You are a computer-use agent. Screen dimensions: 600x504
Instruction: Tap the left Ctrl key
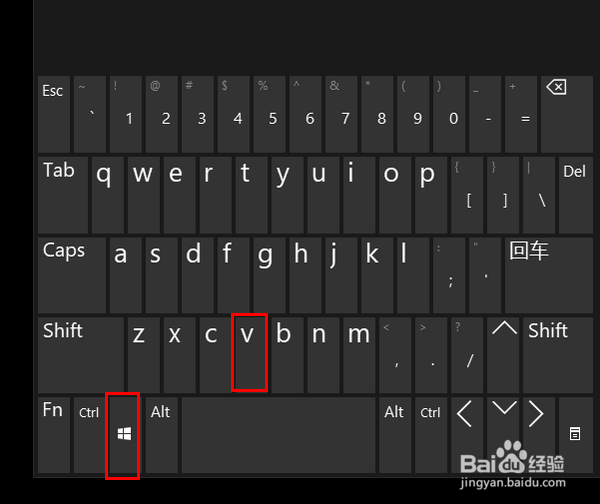pyautogui.click(x=90, y=435)
